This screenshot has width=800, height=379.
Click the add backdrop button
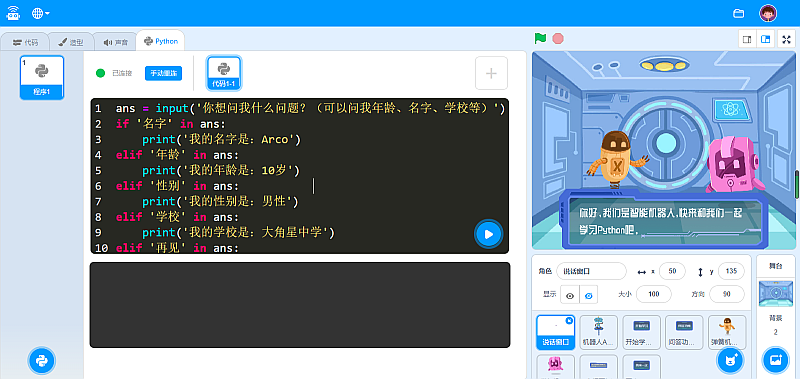pyautogui.click(x=776, y=360)
